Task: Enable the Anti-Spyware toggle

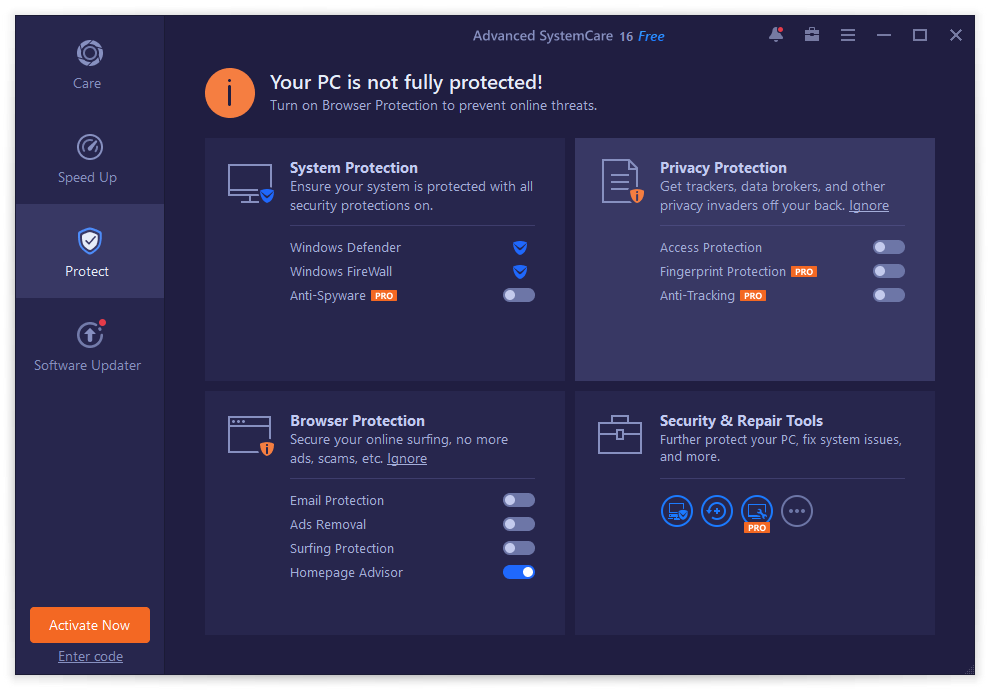Action: (519, 295)
